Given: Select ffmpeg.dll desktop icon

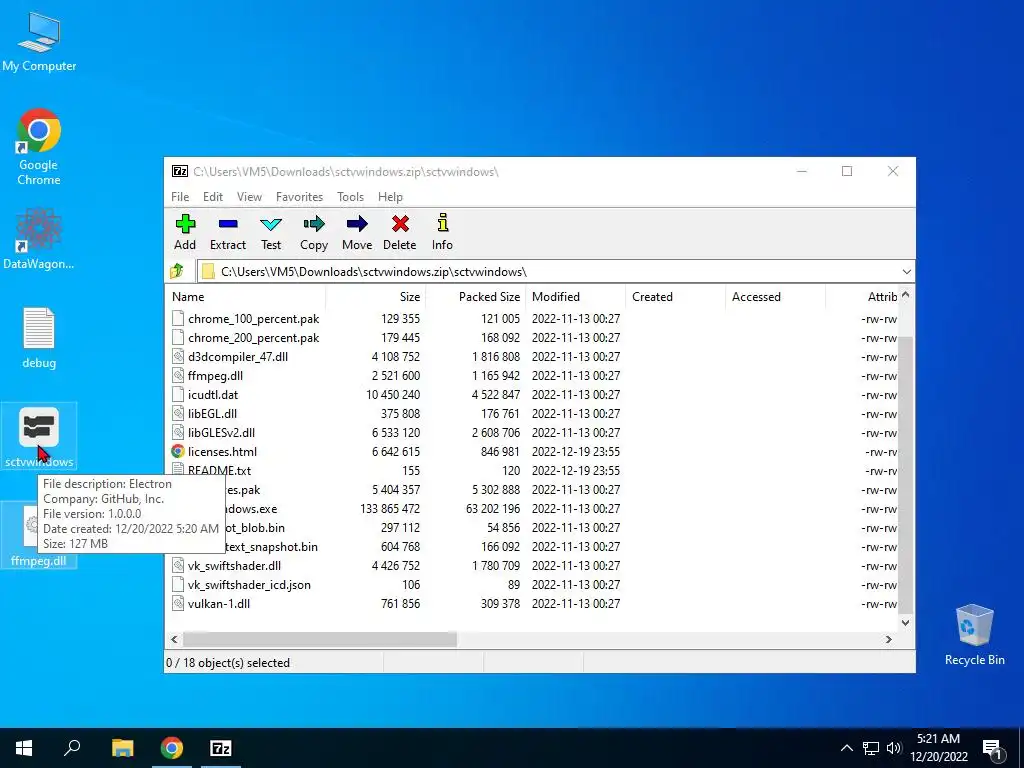Looking at the screenshot, I should [x=39, y=536].
